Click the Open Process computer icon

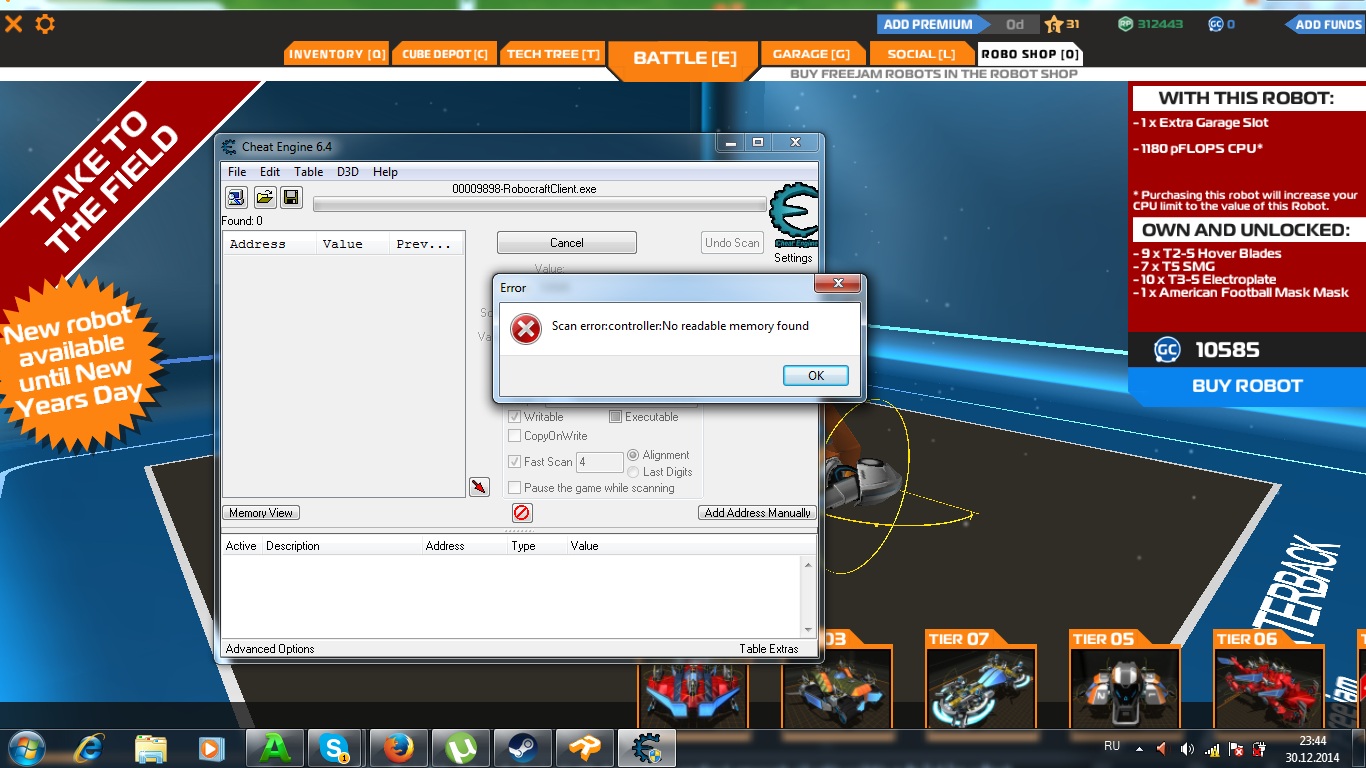pyautogui.click(x=236, y=197)
